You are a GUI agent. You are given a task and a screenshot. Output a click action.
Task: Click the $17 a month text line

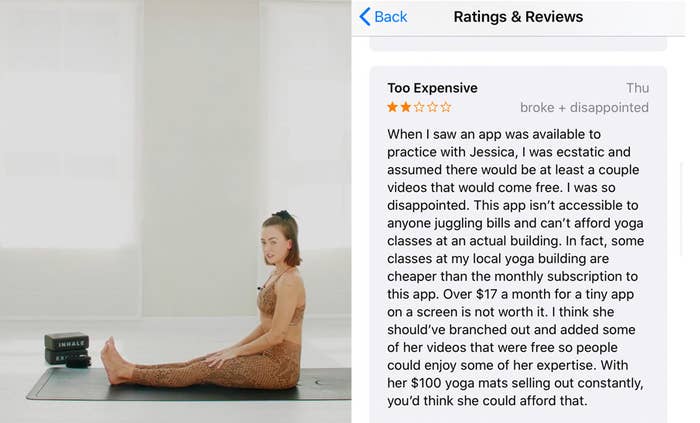(510, 294)
